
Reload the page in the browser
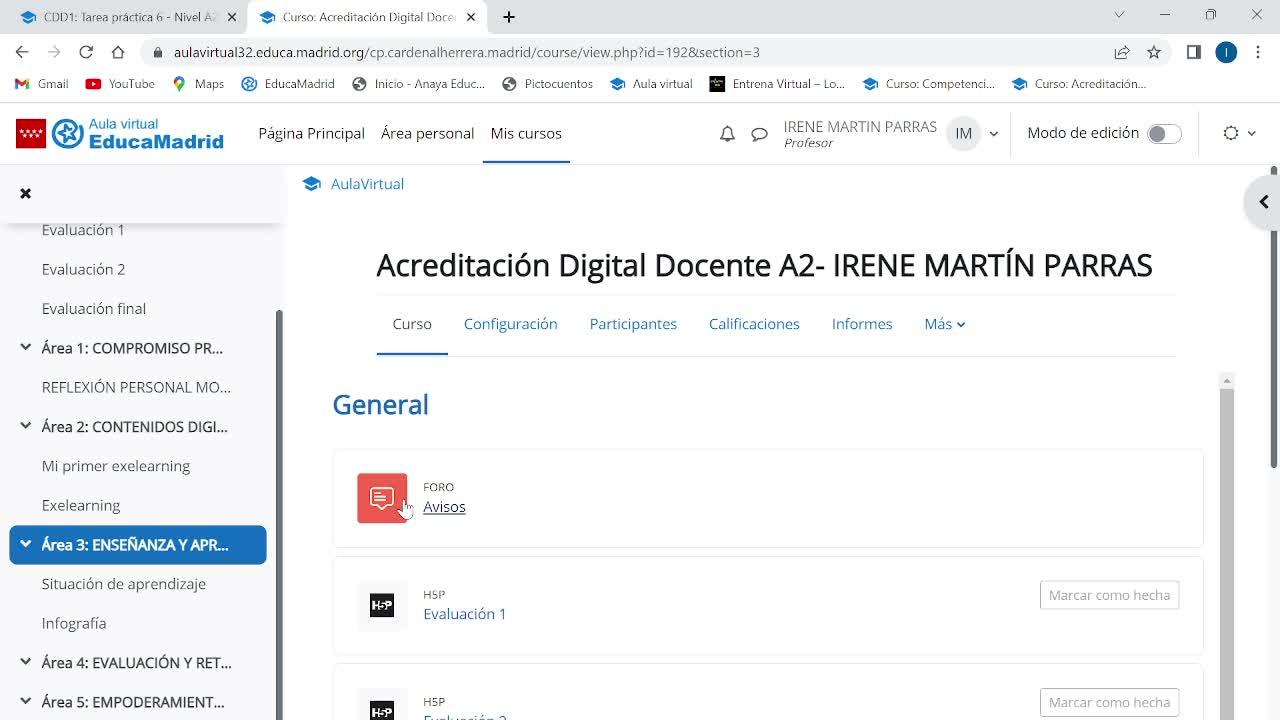(86, 52)
